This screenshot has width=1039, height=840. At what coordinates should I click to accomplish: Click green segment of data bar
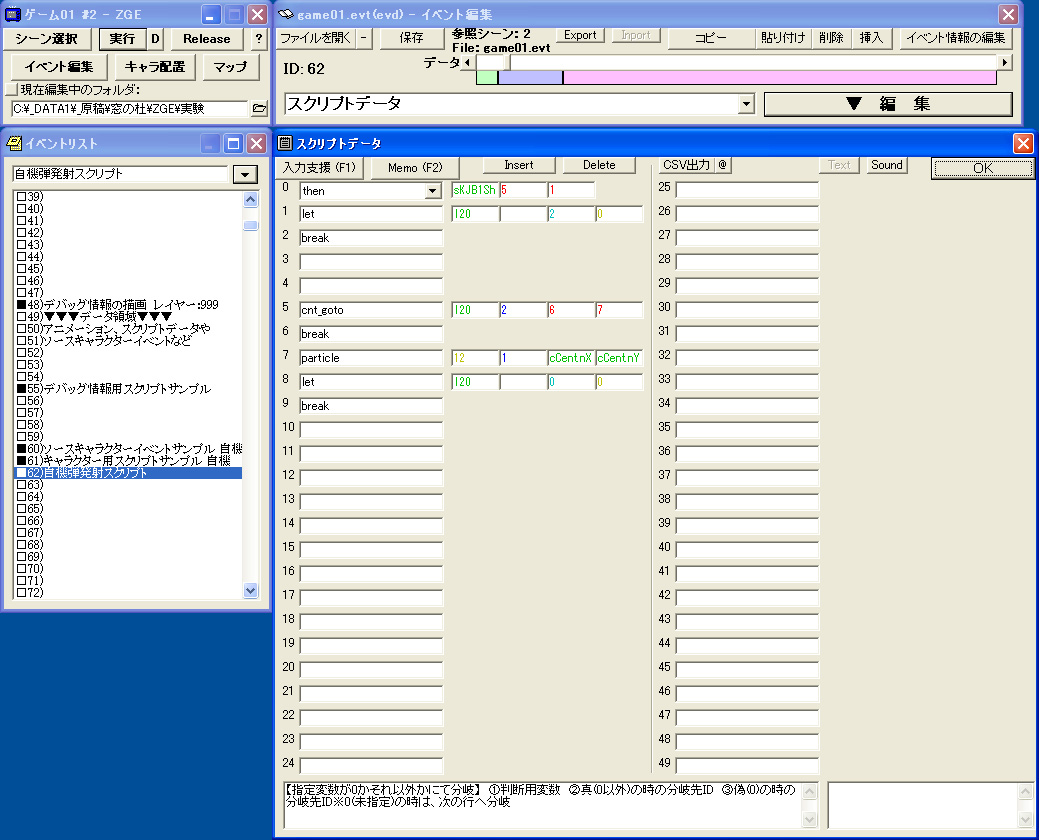[x=487, y=78]
